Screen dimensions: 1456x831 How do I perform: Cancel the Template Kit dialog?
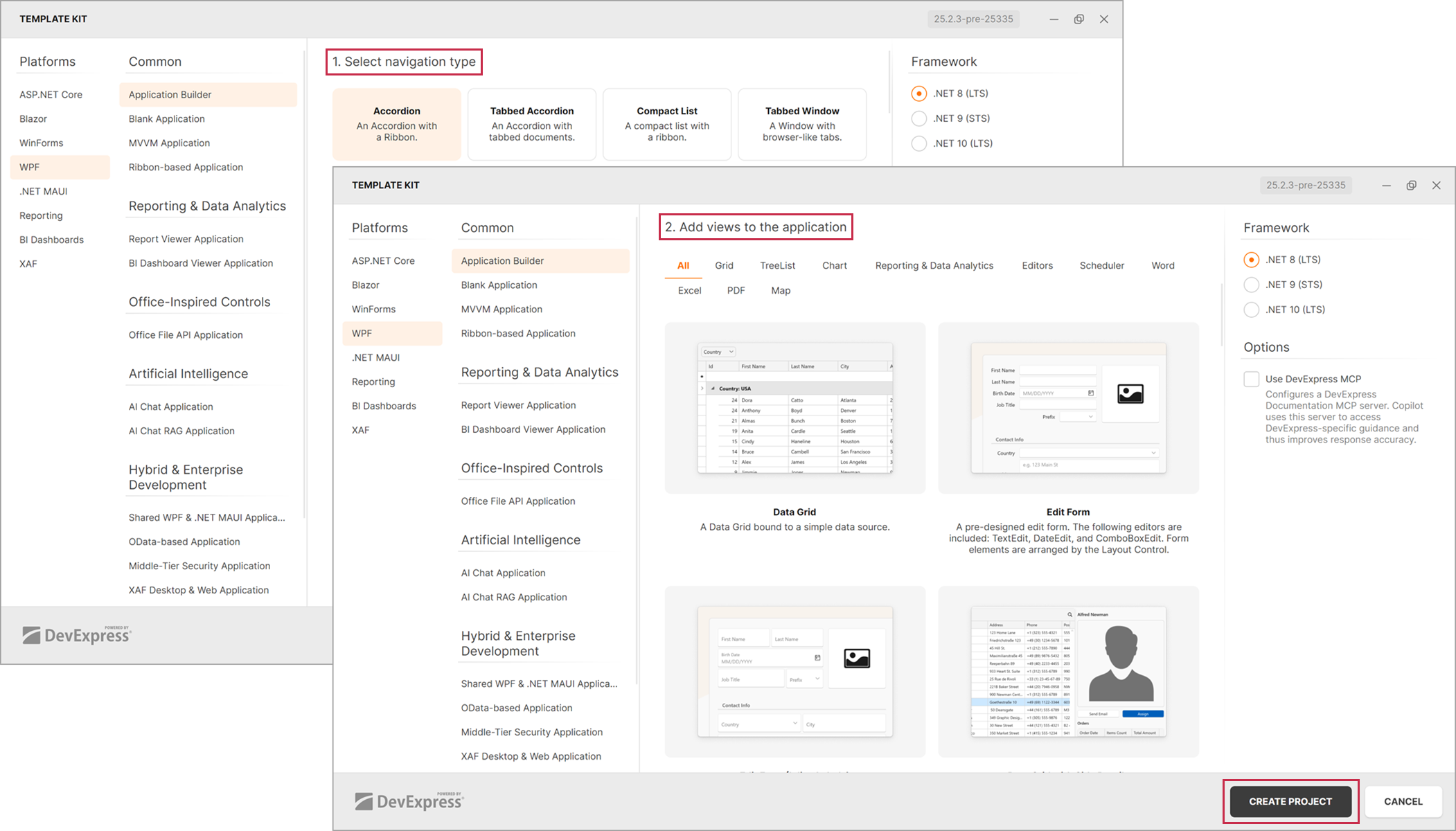(x=1403, y=801)
